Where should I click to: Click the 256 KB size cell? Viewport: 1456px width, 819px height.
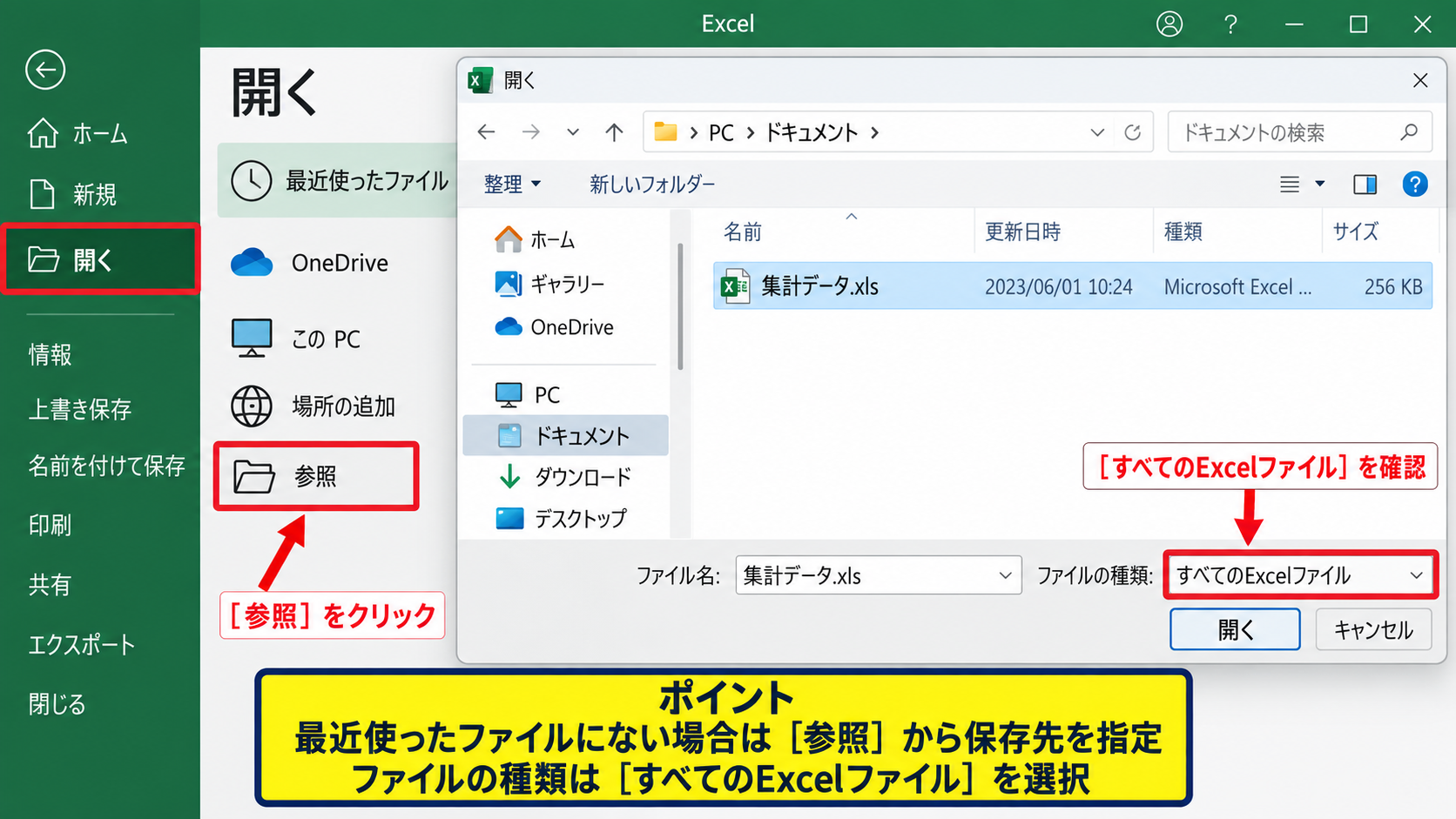pyautogui.click(x=1393, y=286)
